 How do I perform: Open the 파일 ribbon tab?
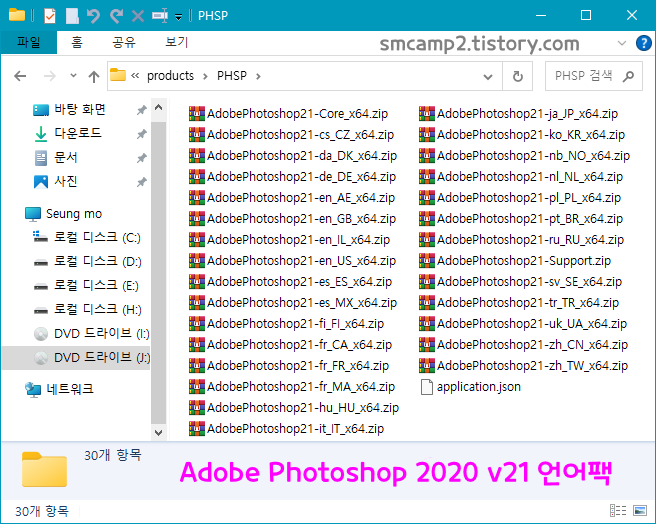point(28,42)
